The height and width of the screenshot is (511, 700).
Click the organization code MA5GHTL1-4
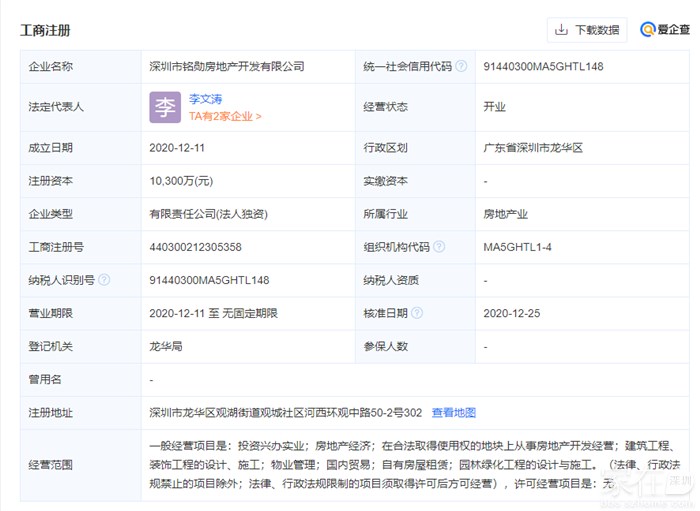tap(517, 247)
